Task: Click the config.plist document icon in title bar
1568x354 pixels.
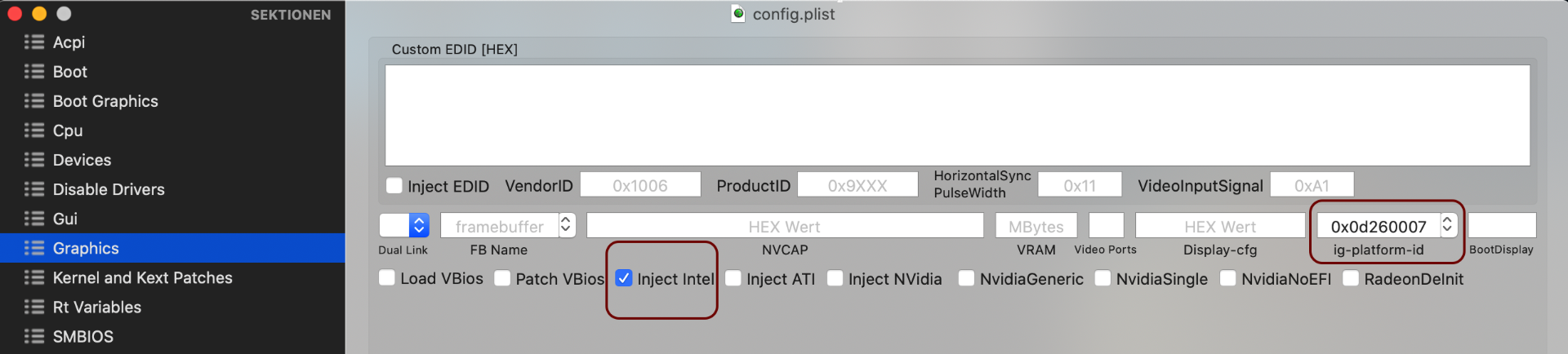Action: (x=738, y=13)
